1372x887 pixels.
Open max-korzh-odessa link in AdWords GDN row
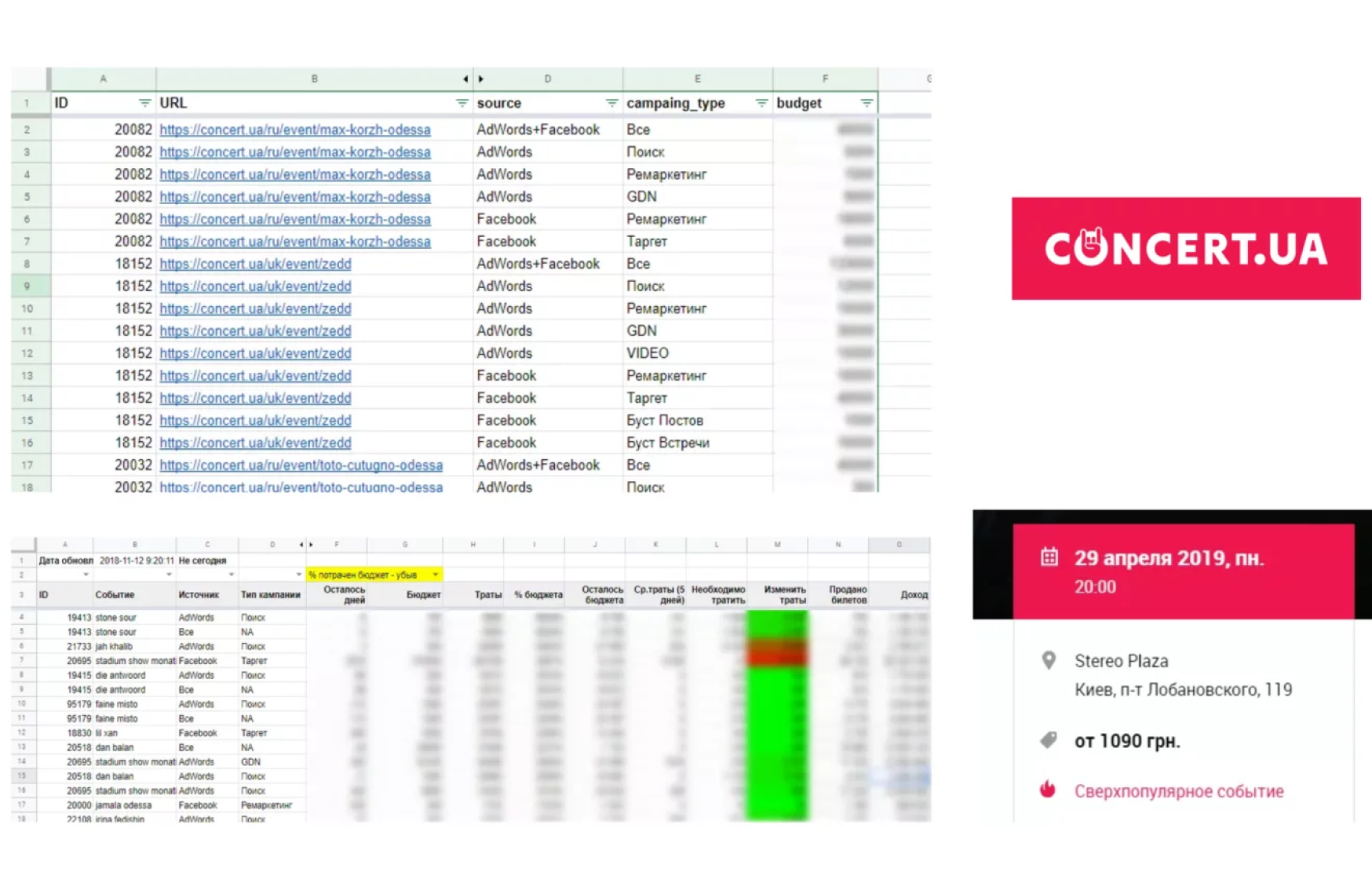click(x=295, y=196)
